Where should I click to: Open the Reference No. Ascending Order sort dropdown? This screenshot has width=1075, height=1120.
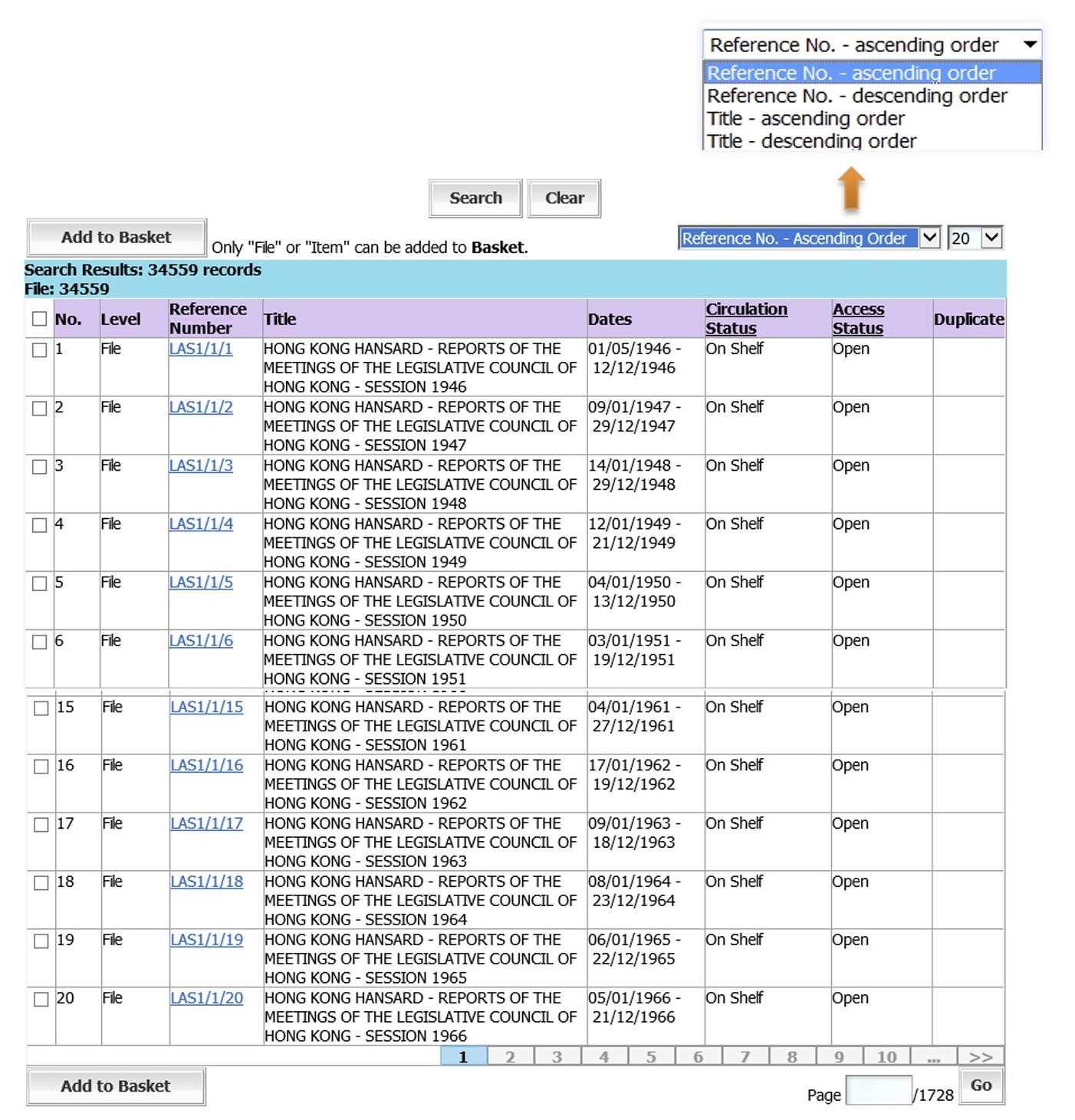[x=810, y=238]
